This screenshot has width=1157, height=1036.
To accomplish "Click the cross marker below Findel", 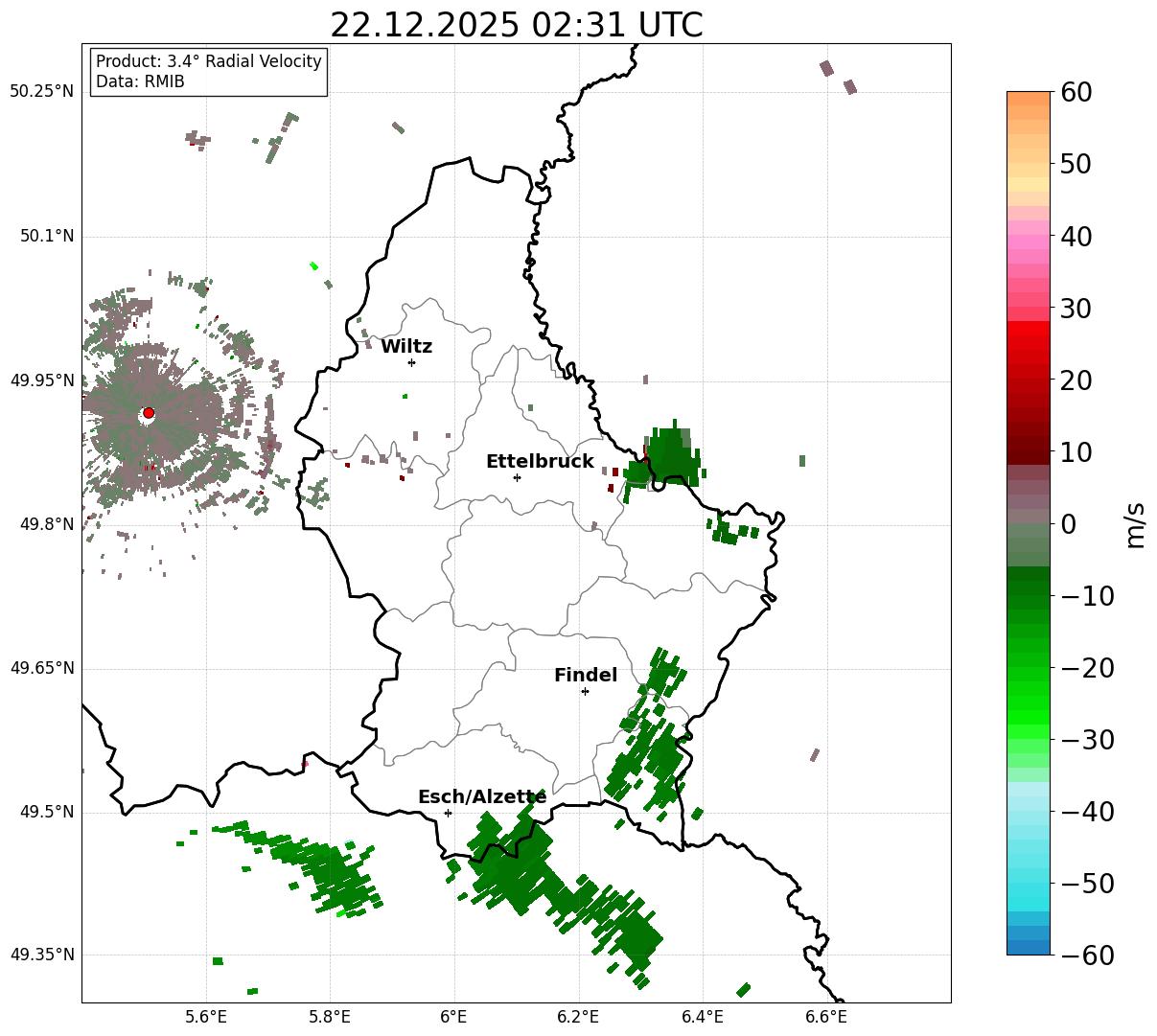I will pos(585,691).
